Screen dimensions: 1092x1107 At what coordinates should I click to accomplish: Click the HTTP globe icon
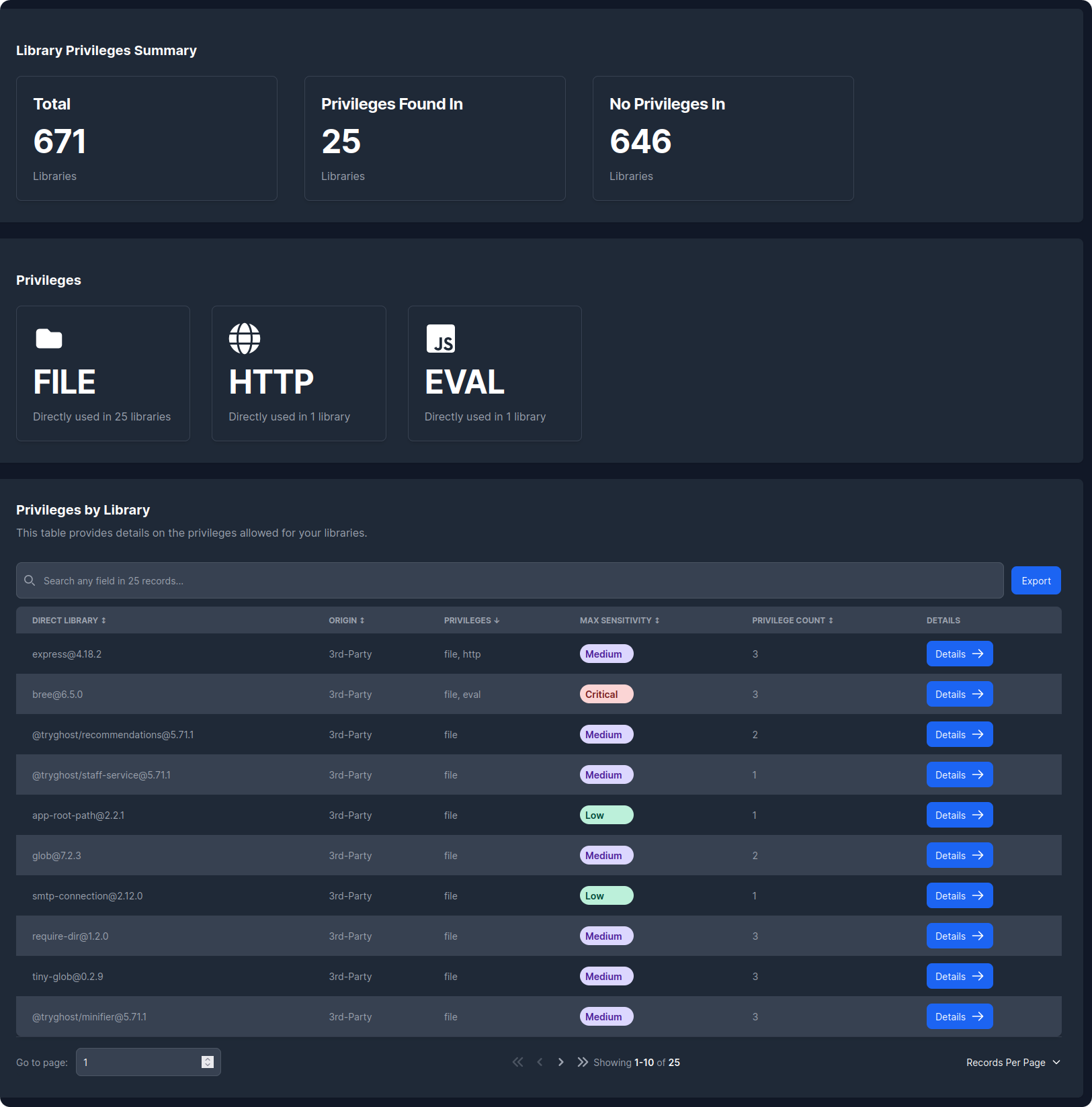coord(245,339)
